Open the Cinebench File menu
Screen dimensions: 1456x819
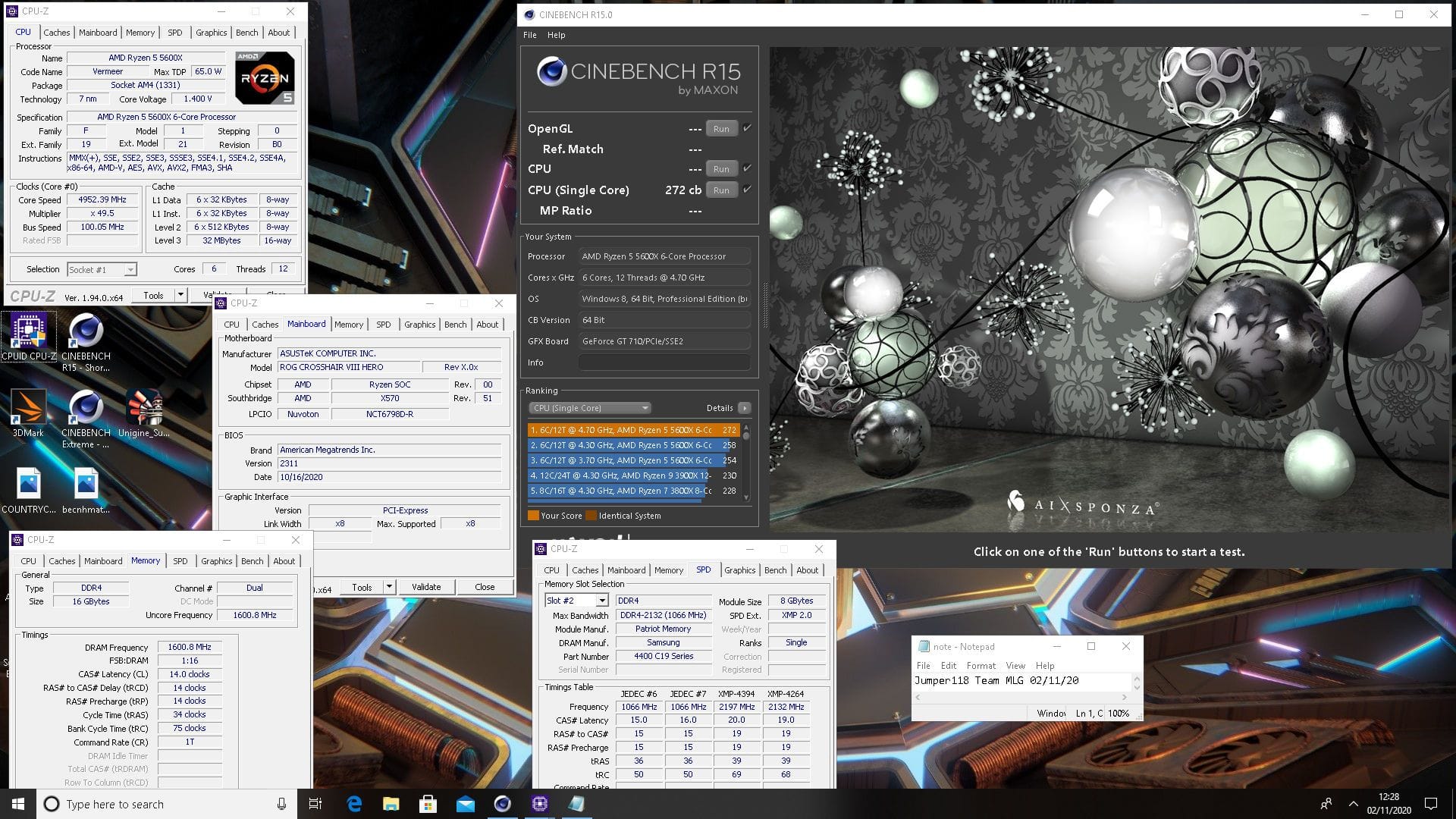tap(530, 35)
